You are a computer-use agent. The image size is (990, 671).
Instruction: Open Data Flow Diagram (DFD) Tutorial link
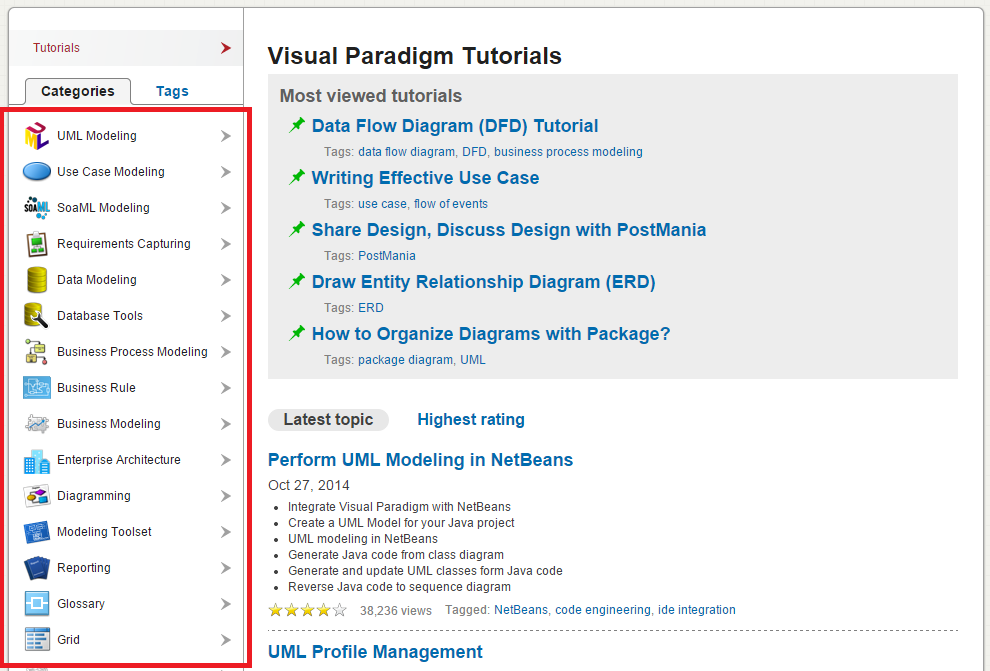tap(455, 126)
